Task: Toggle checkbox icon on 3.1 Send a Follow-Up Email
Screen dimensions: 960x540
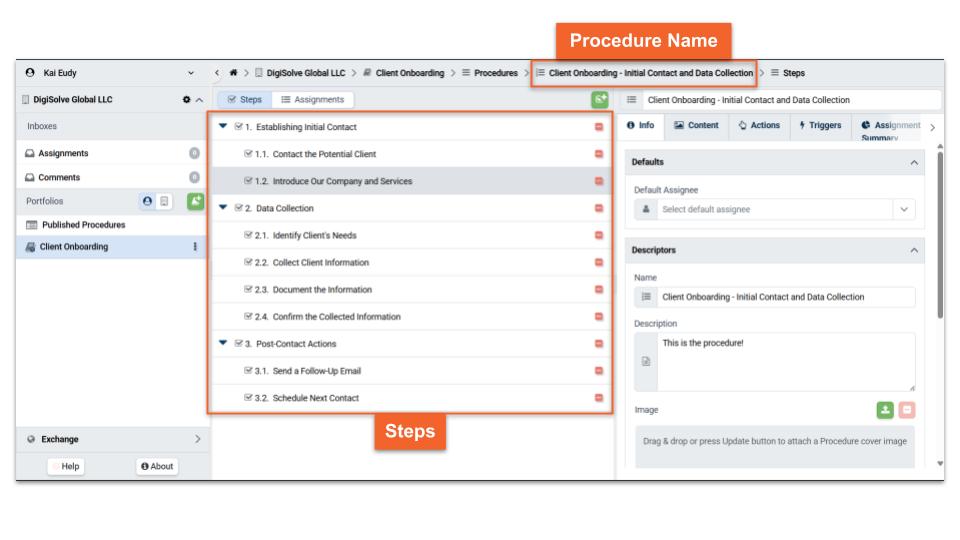Action: pos(249,371)
